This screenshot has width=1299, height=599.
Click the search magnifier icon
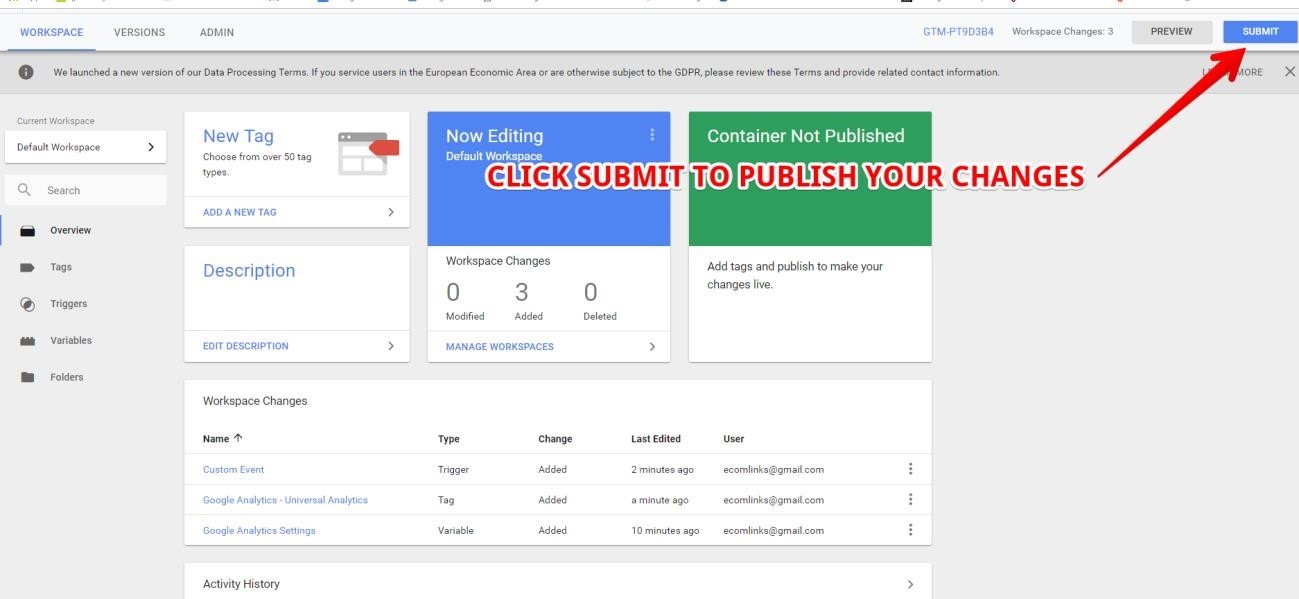[25, 190]
